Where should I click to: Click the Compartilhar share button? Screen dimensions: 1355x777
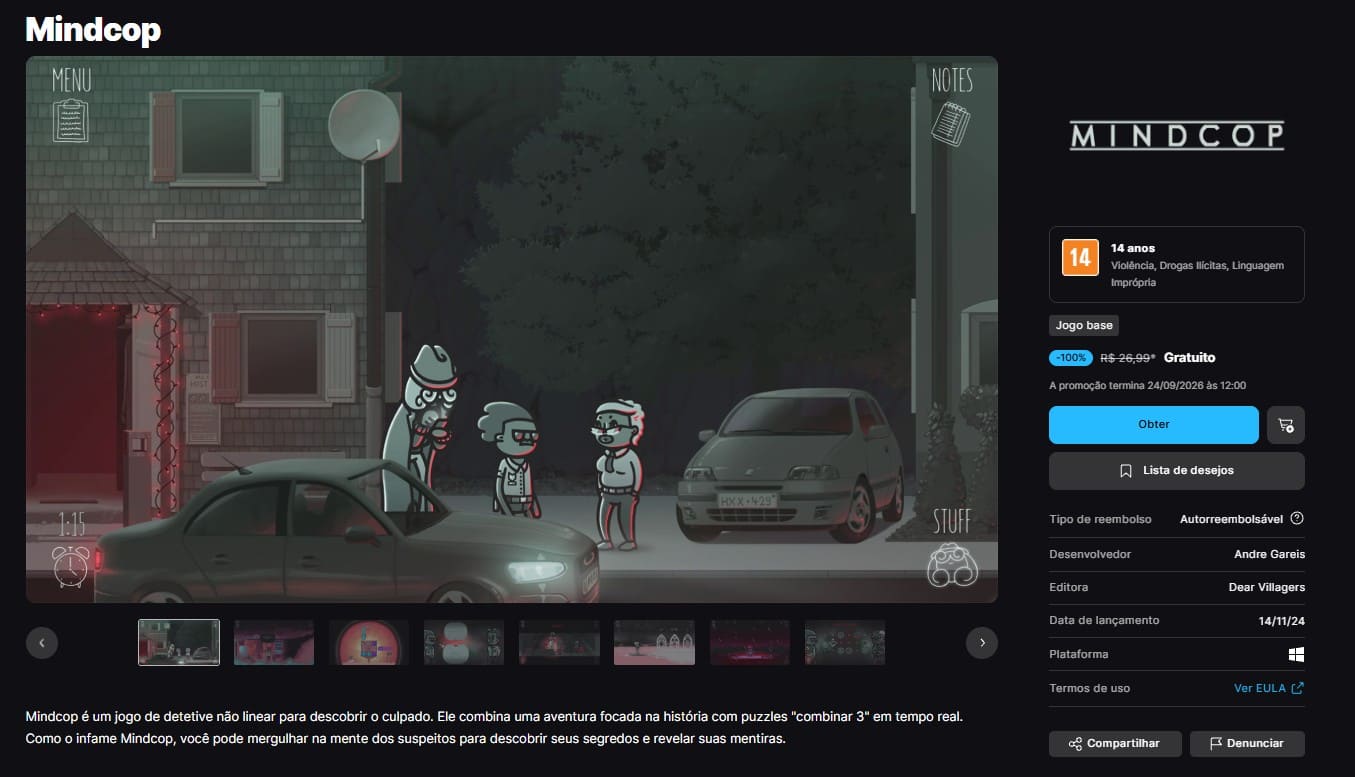[1115, 744]
